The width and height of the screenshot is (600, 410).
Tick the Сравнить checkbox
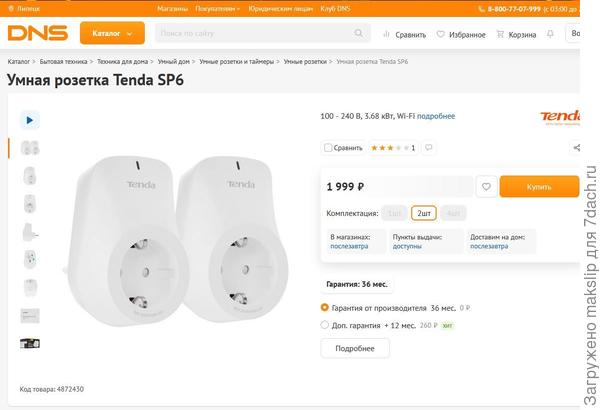tap(328, 148)
